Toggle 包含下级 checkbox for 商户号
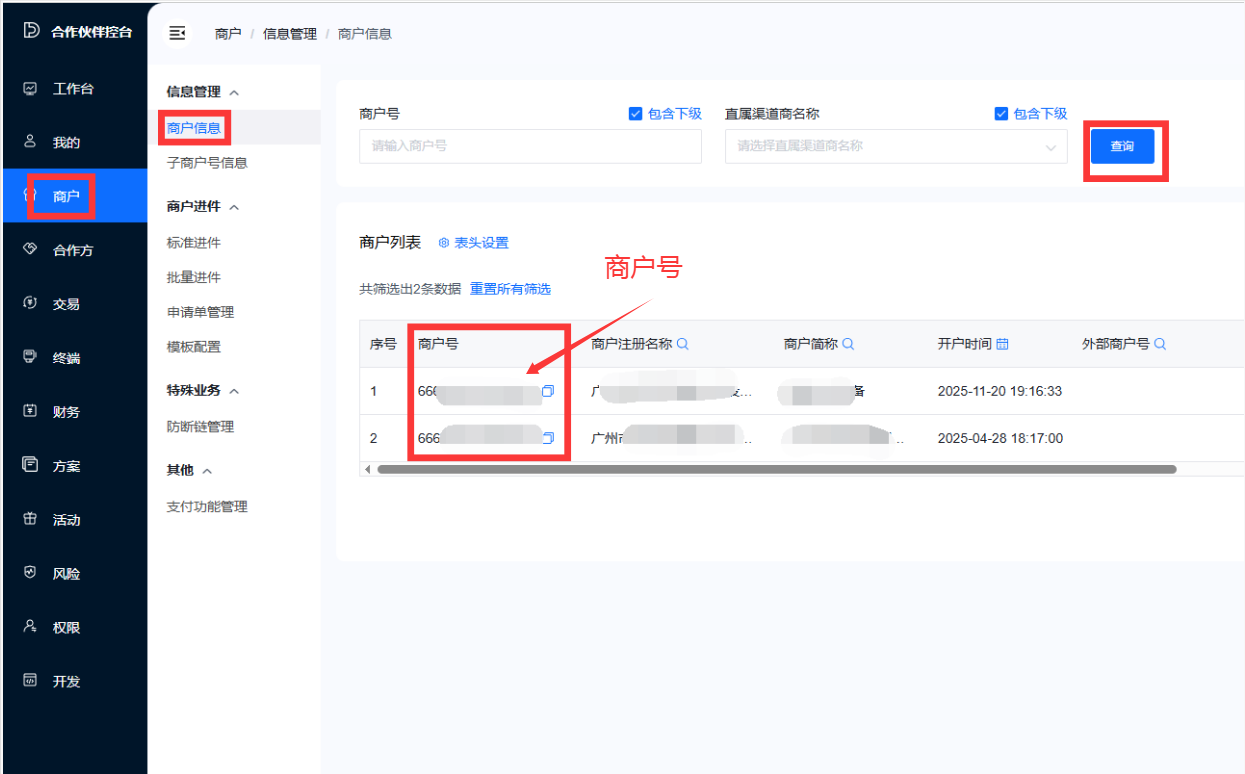The image size is (1245, 774). (x=635, y=114)
